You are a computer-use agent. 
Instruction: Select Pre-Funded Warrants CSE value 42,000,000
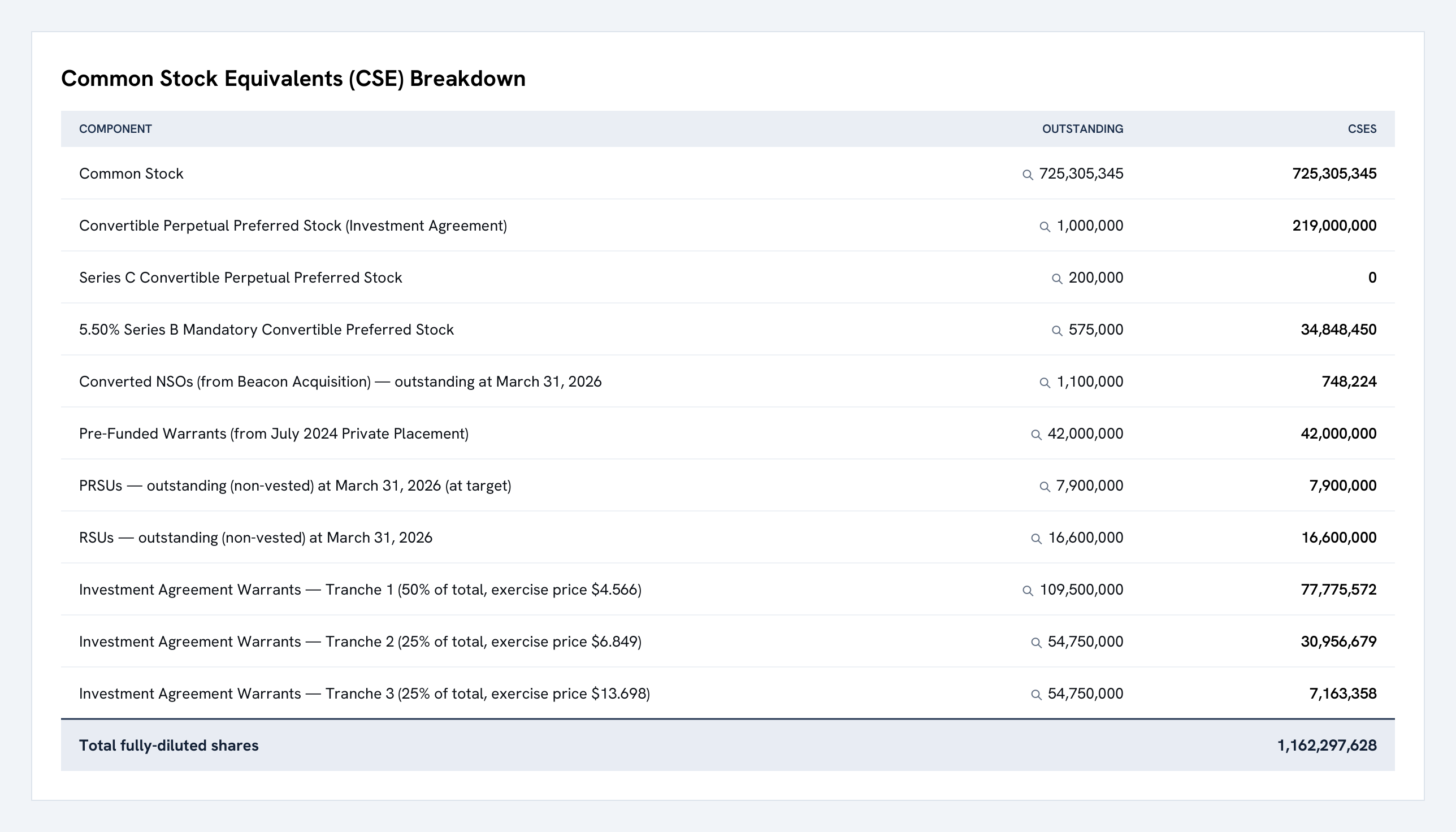(1338, 434)
